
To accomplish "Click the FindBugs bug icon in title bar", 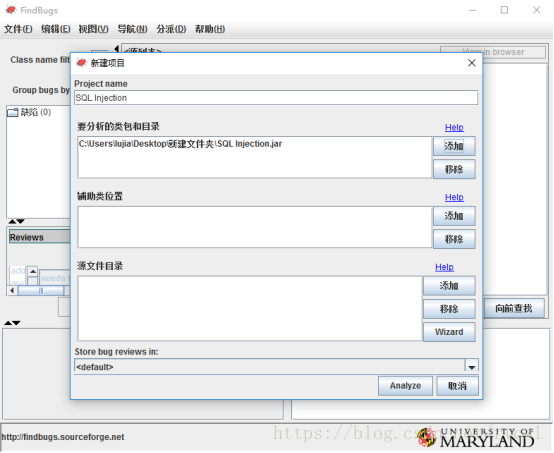I will click(11, 10).
